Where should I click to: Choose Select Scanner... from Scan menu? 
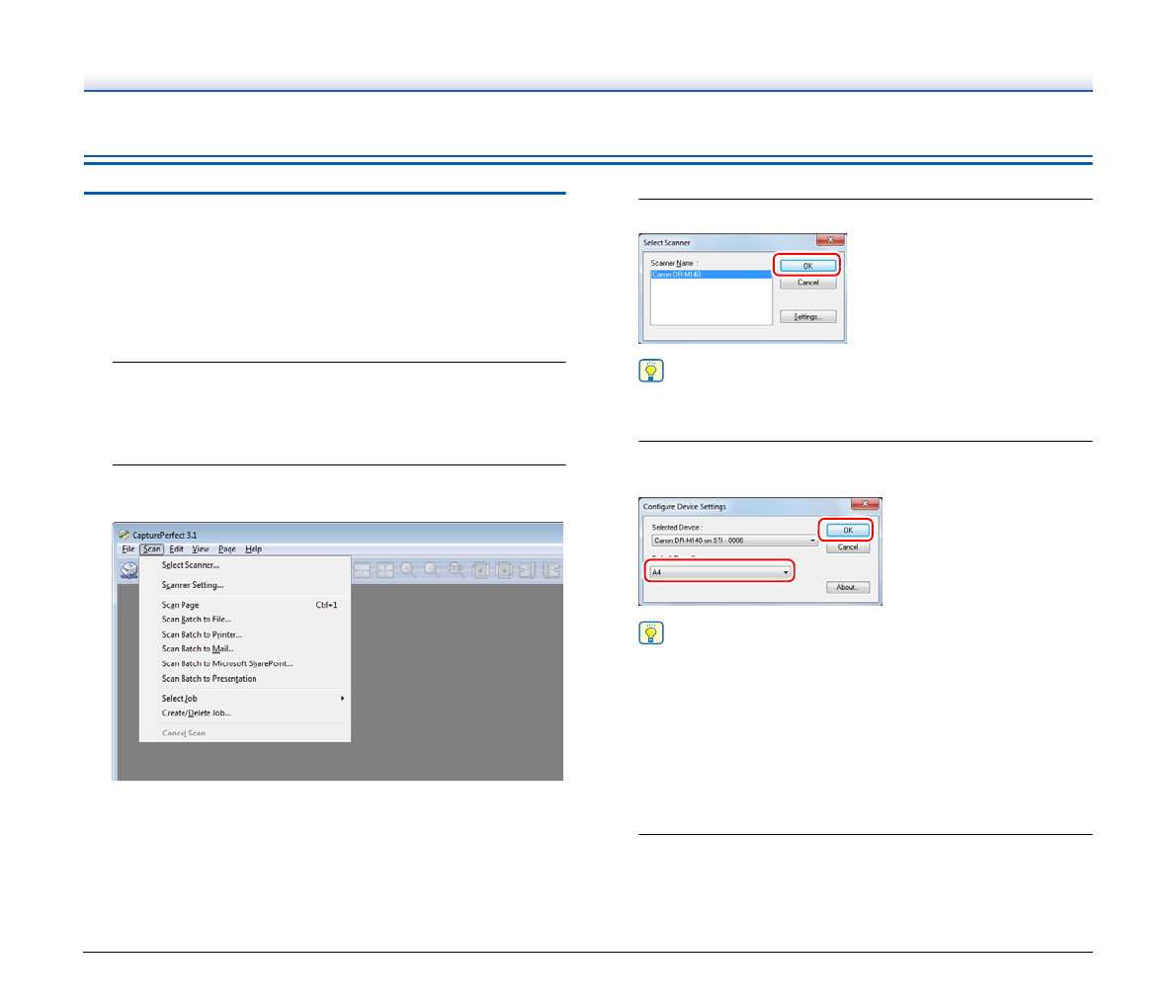click(x=191, y=565)
